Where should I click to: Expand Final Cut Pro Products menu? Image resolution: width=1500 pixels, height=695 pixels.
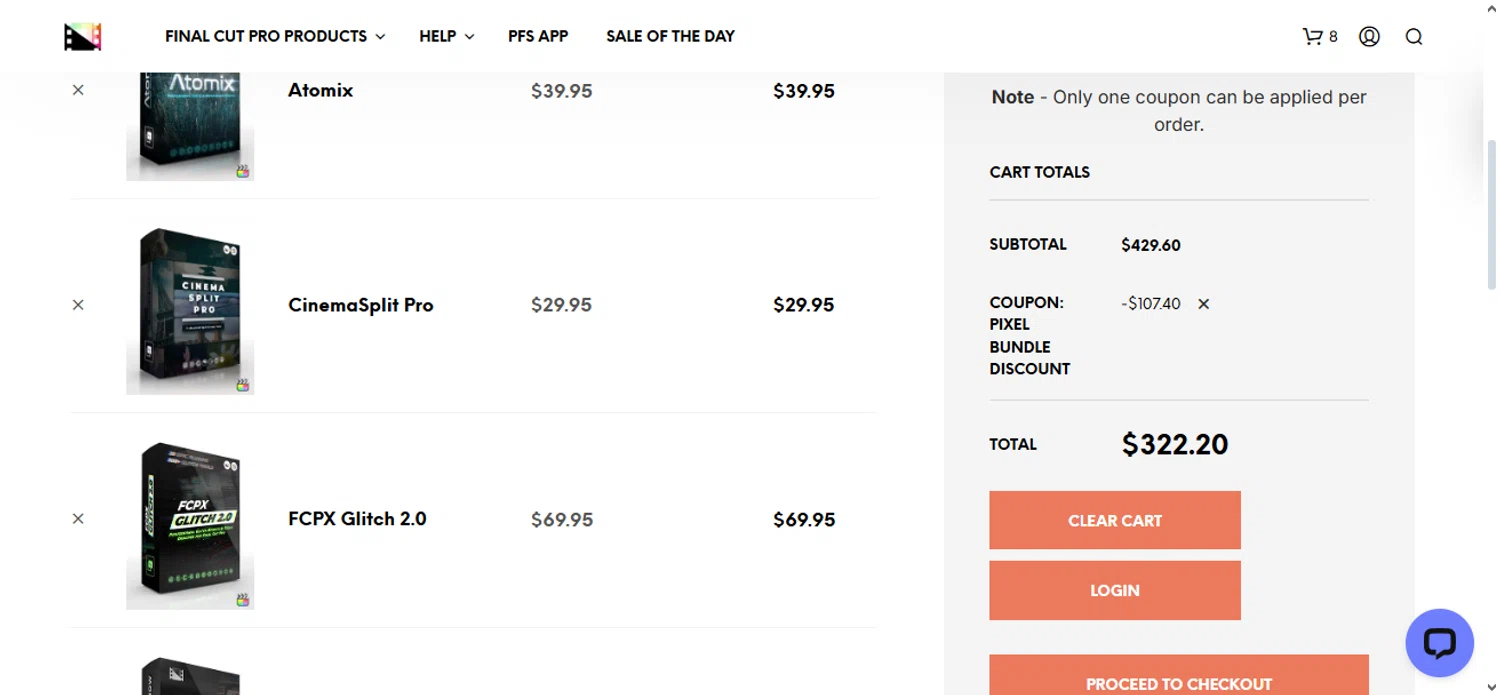[275, 36]
